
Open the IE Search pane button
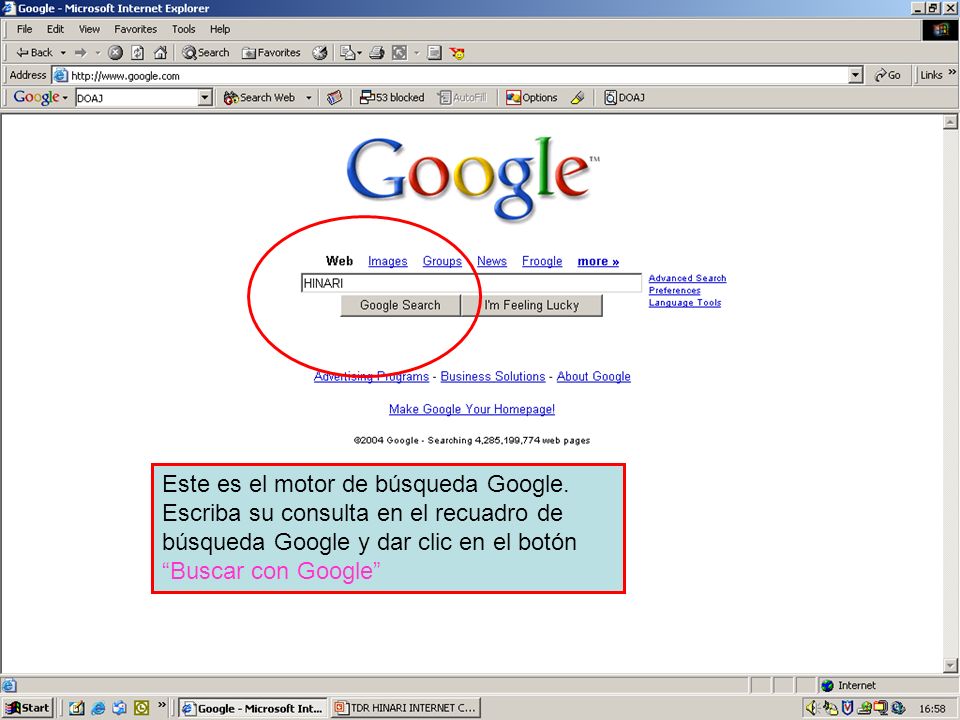point(206,53)
